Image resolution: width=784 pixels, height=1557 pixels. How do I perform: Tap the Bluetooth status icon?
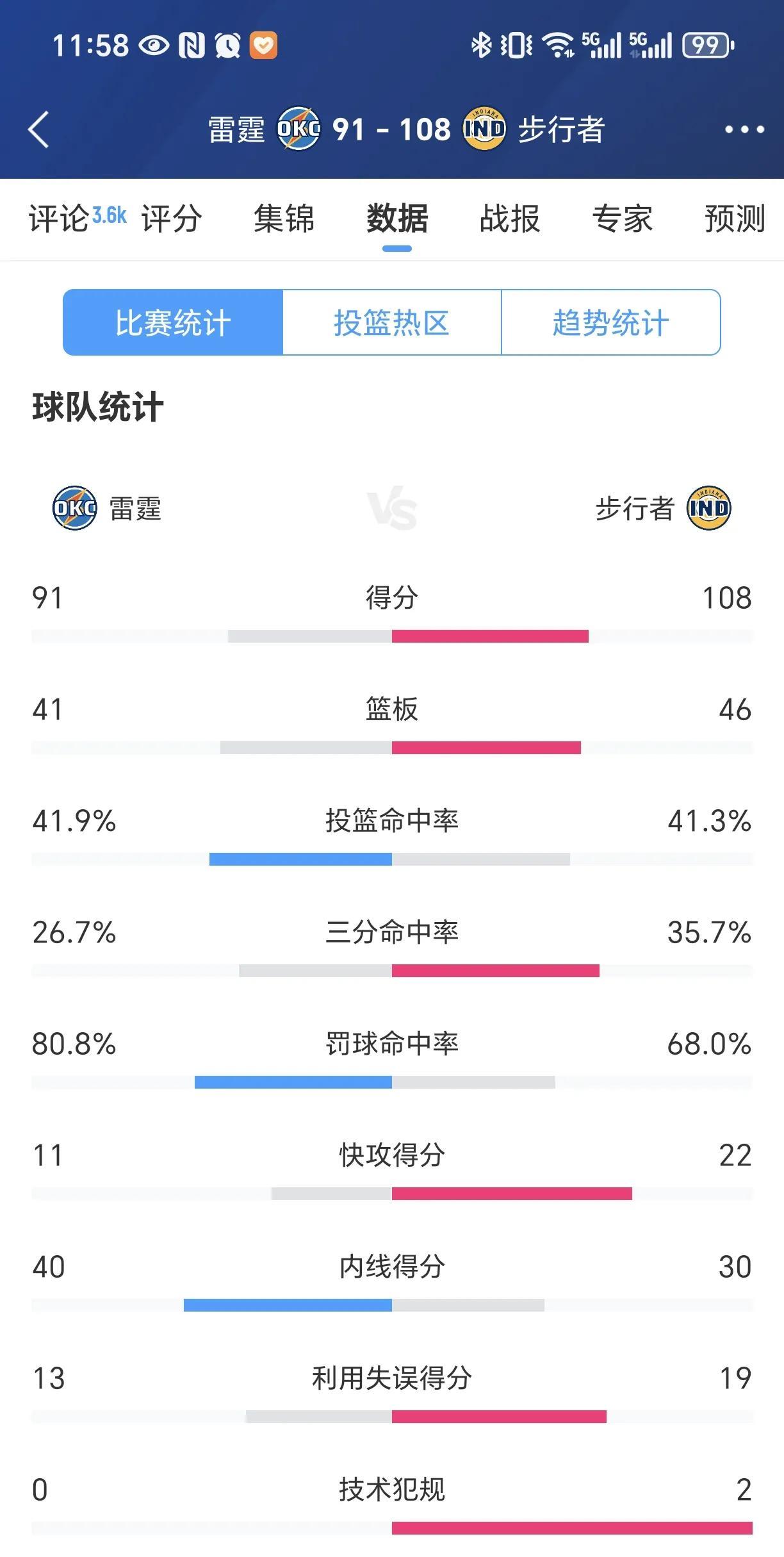[x=481, y=45]
